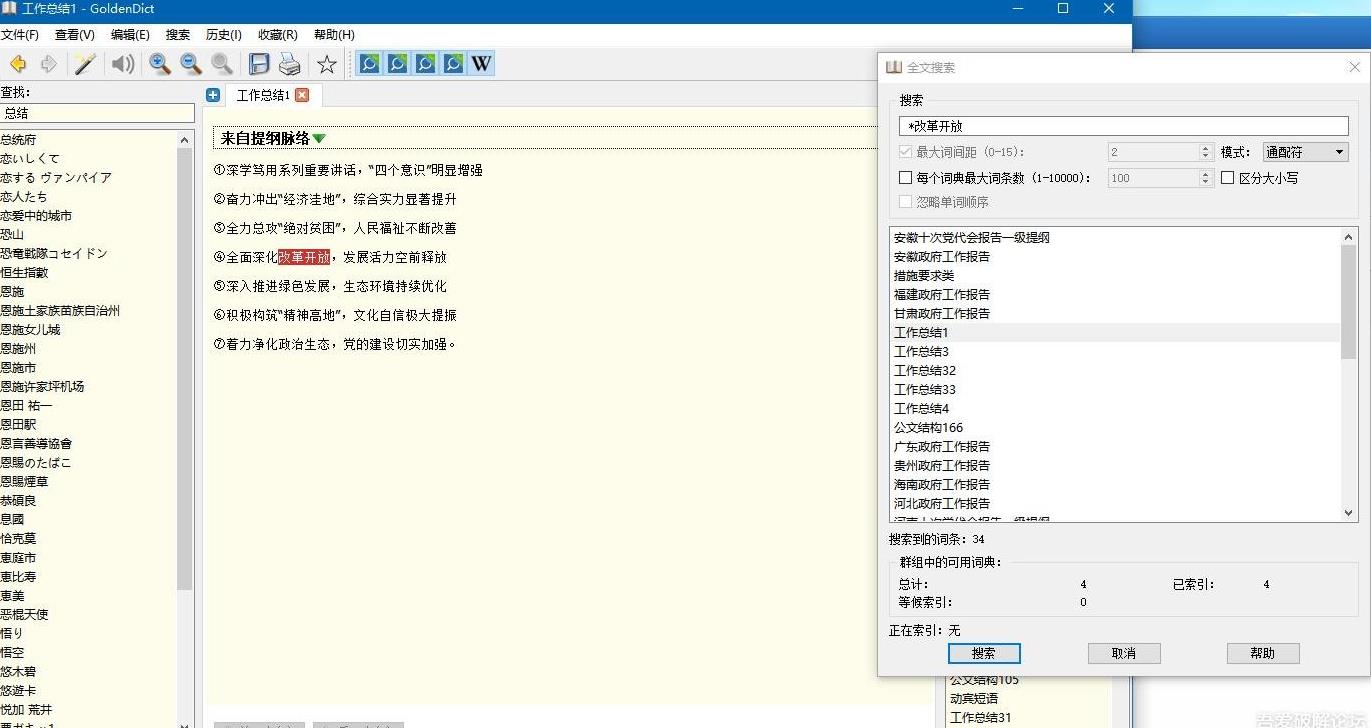This screenshot has height=728, width=1371.
Task: Toggle dictionary icon beside the Wikipedia W
Action: coord(453,64)
